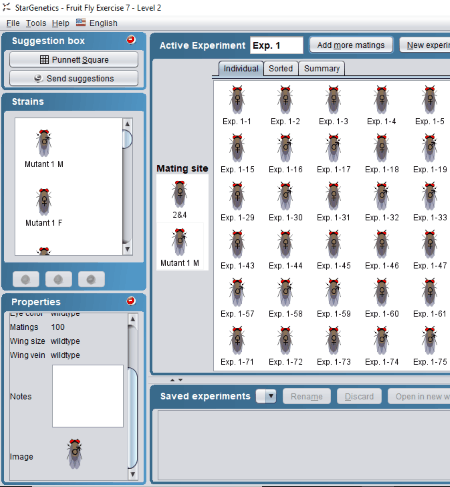Open the File menu
The image size is (450, 487).
point(13,23)
